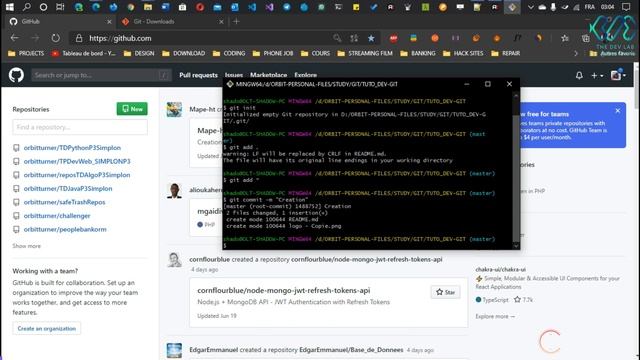Open Telegram from the taskbar

click(287, 7)
